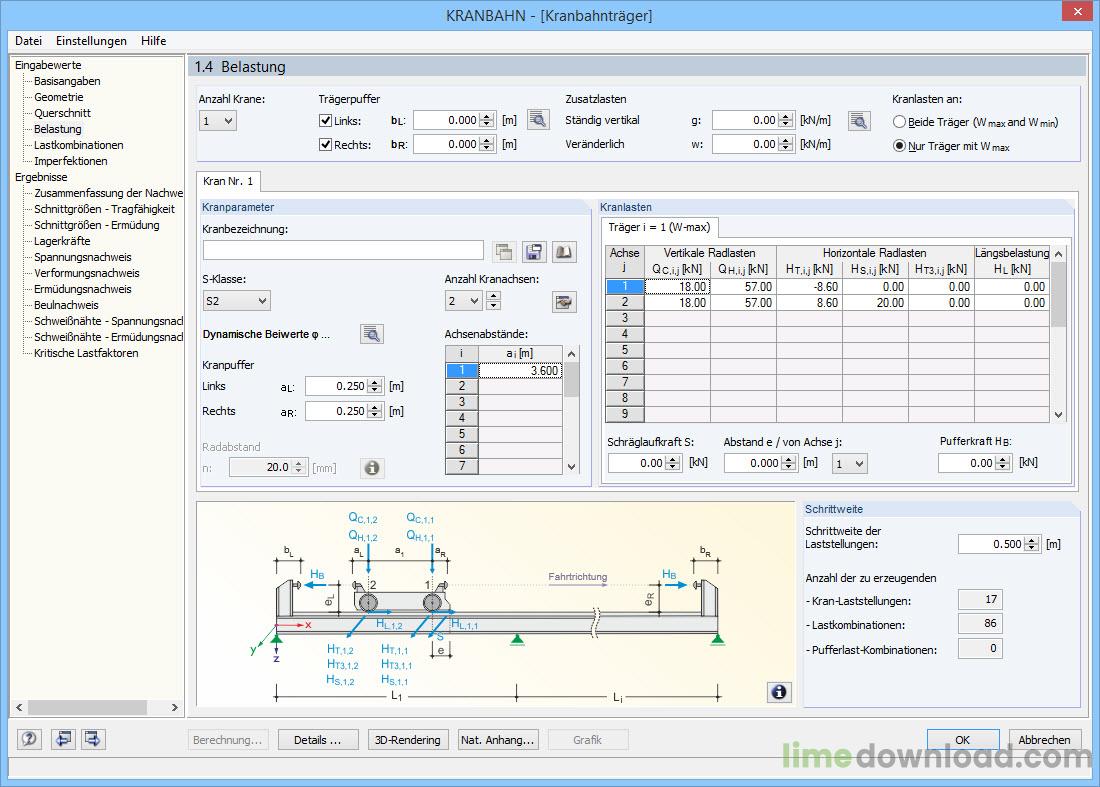Select the Träger i = 1 (W-max) tab
Viewport: 1100px width, 787px height.
click(659, 227)
